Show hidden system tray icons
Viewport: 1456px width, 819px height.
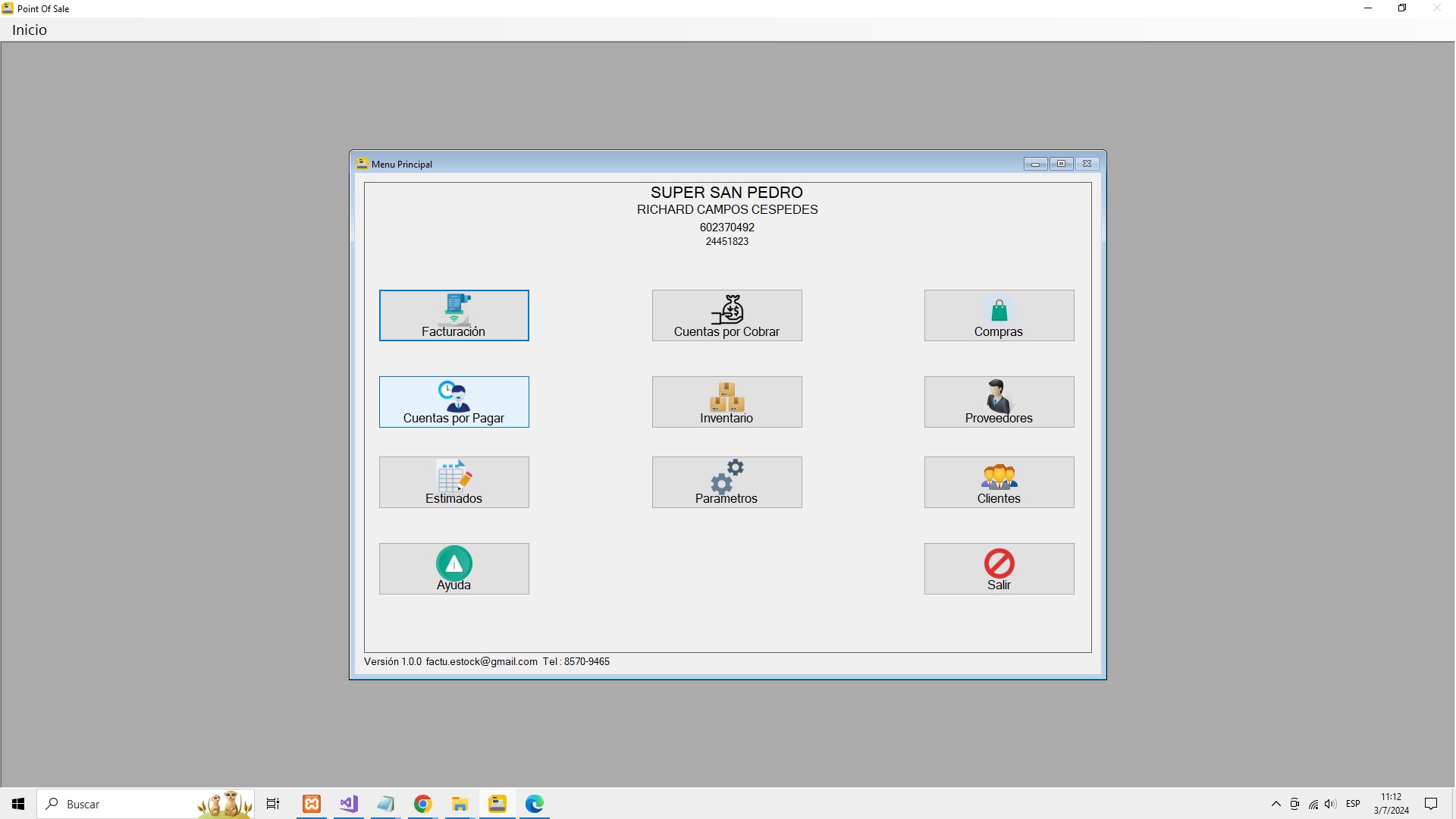(1276, 804)
